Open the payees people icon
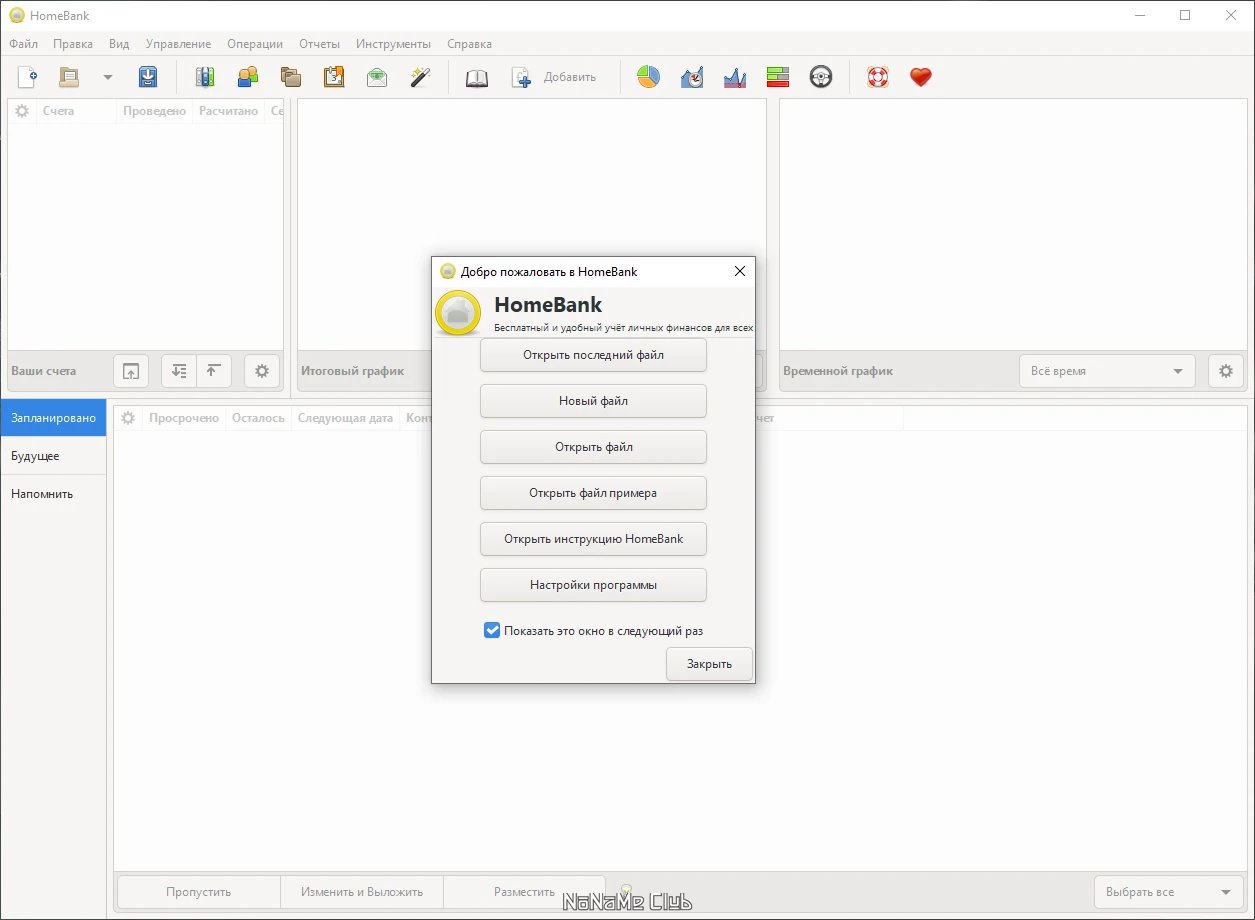1255x920 pixels. click(x=248, y=77)
